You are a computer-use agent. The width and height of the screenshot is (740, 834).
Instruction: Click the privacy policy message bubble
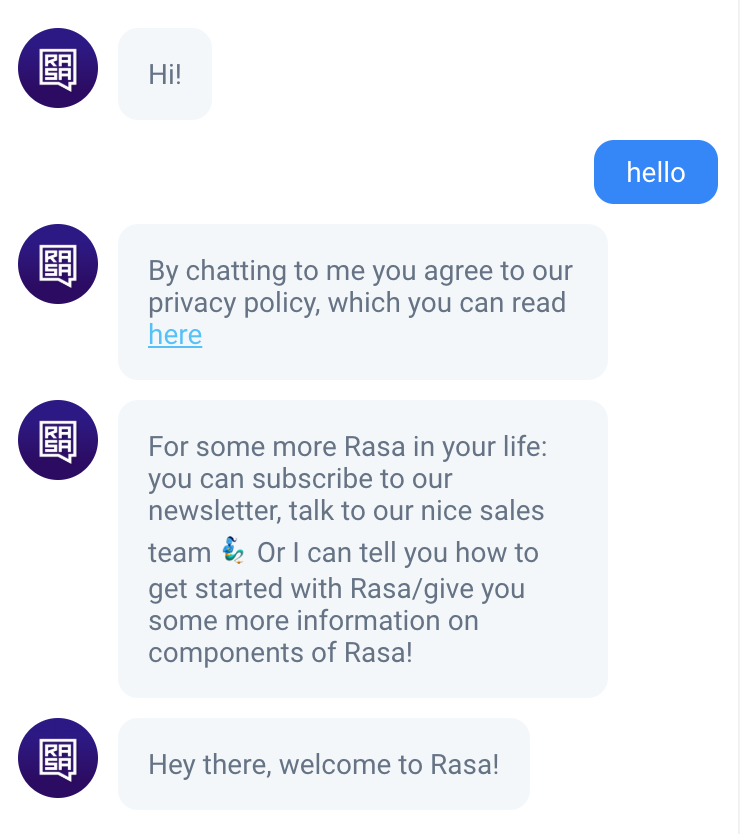tap(362, 302)
